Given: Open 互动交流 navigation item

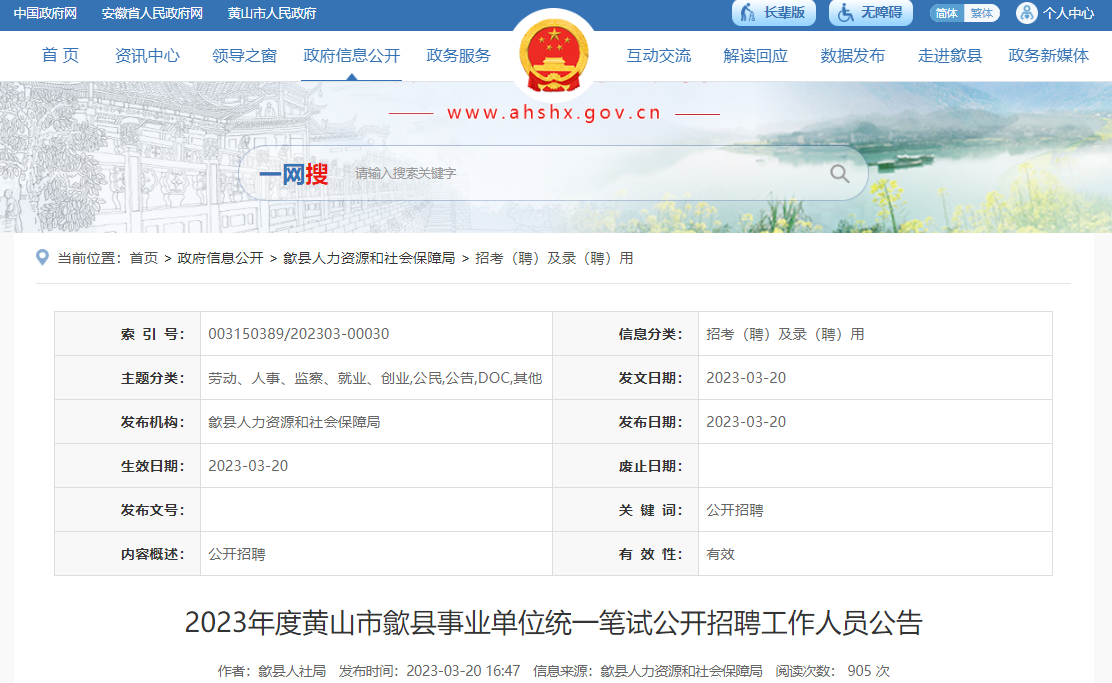Looking at the screenshot, I should point(658,56).
